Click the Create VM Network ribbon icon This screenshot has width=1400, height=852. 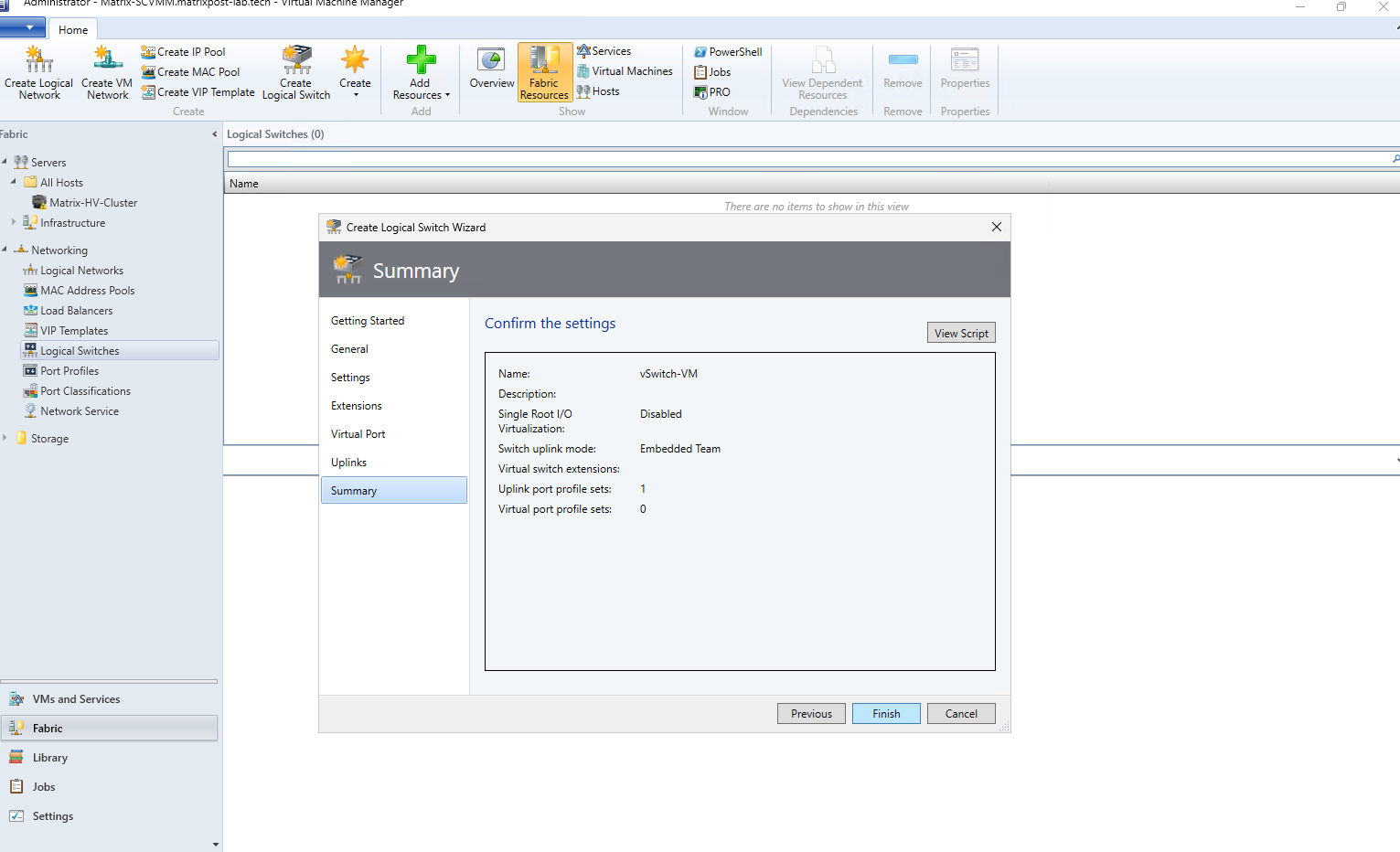click(x=107, y=72)
